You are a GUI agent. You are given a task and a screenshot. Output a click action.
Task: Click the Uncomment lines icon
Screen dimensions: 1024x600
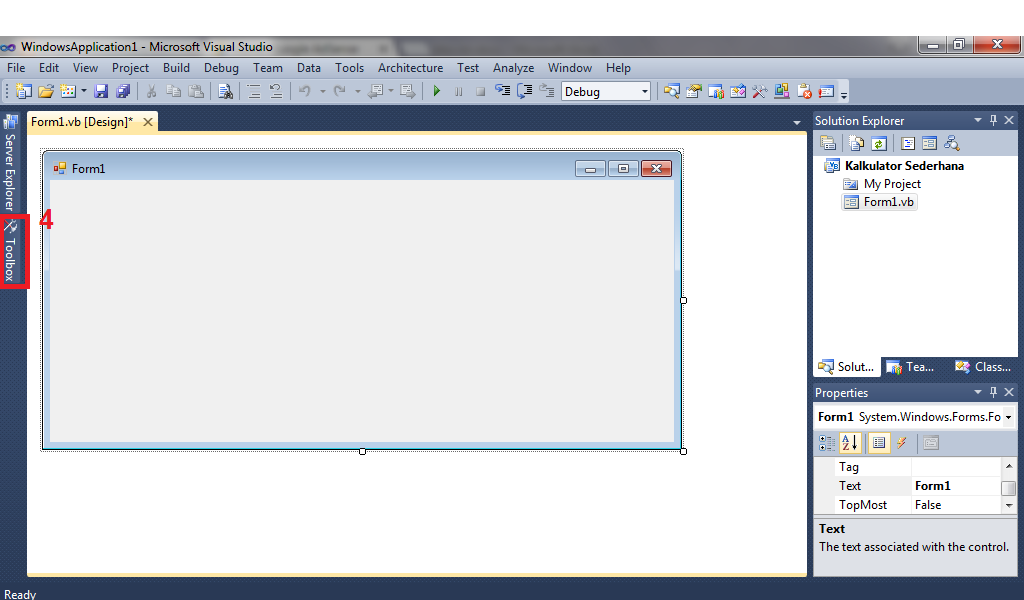pyautogui.click(x=276, y=91)
